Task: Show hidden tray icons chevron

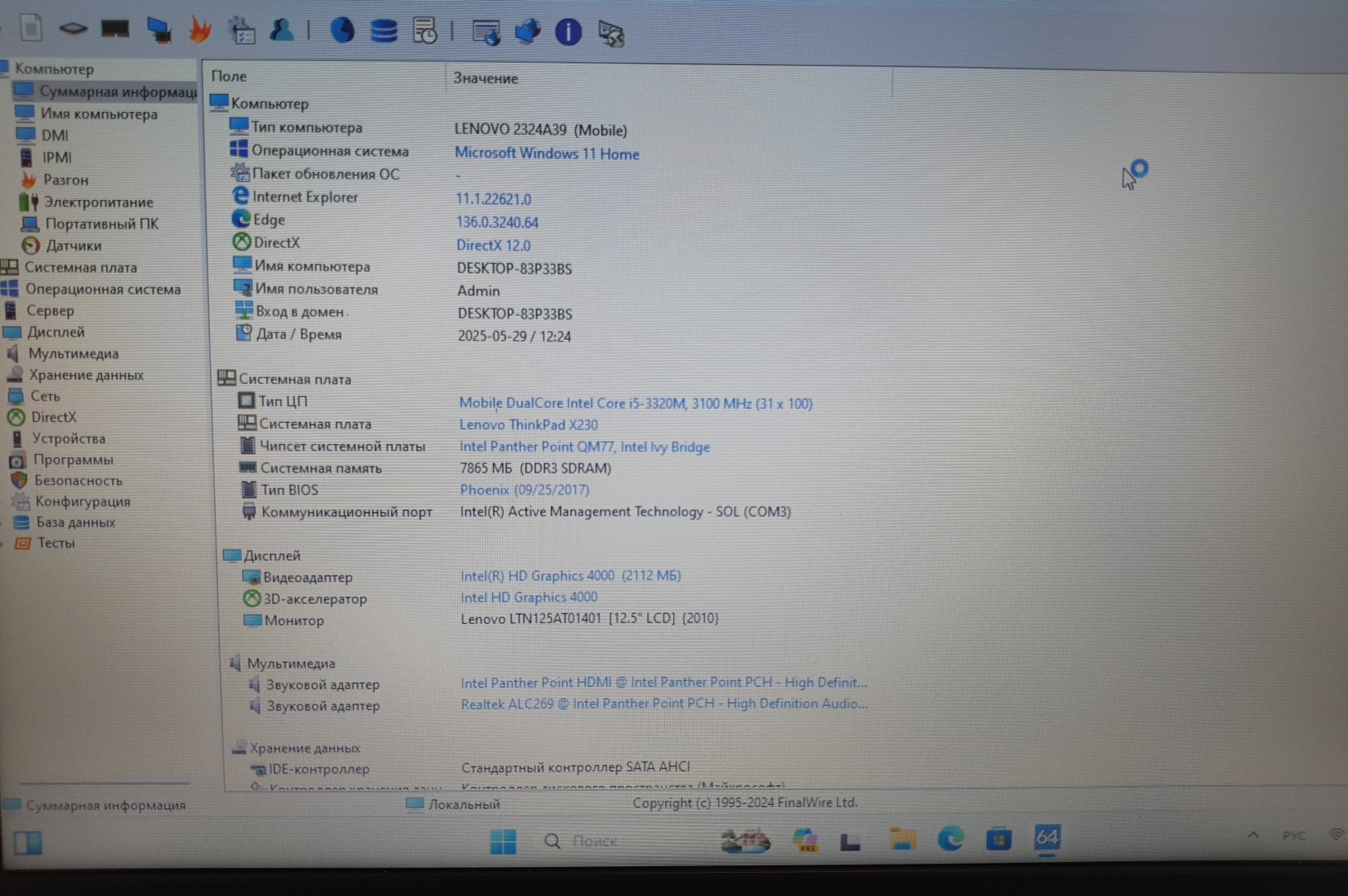Action: pos(1253,835)
